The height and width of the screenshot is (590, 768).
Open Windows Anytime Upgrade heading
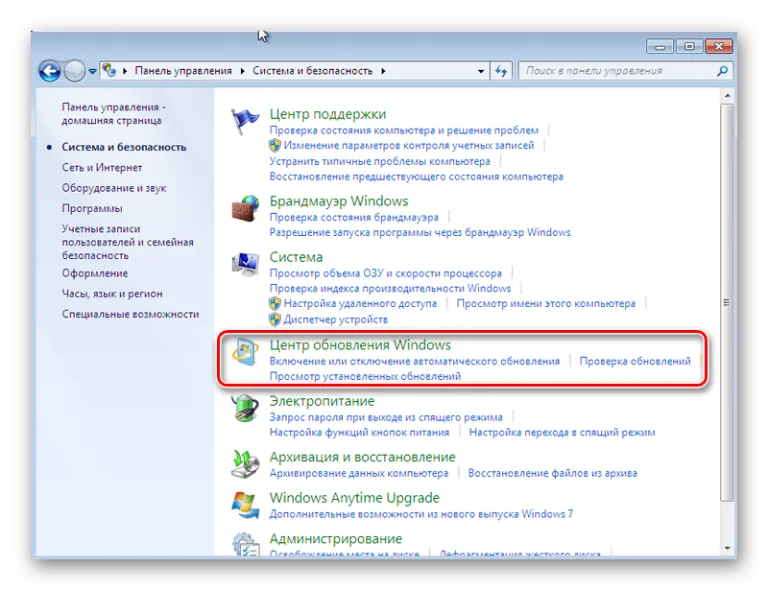pyautogui.click(x=354, y=498)
